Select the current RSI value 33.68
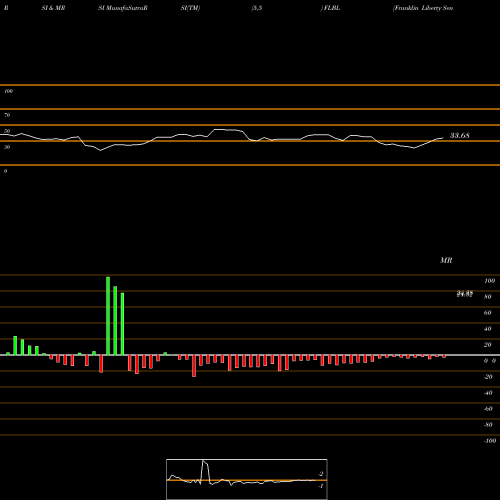Image resolution: width=500 pixels, height=500 pixels. [x=460, y=135]
